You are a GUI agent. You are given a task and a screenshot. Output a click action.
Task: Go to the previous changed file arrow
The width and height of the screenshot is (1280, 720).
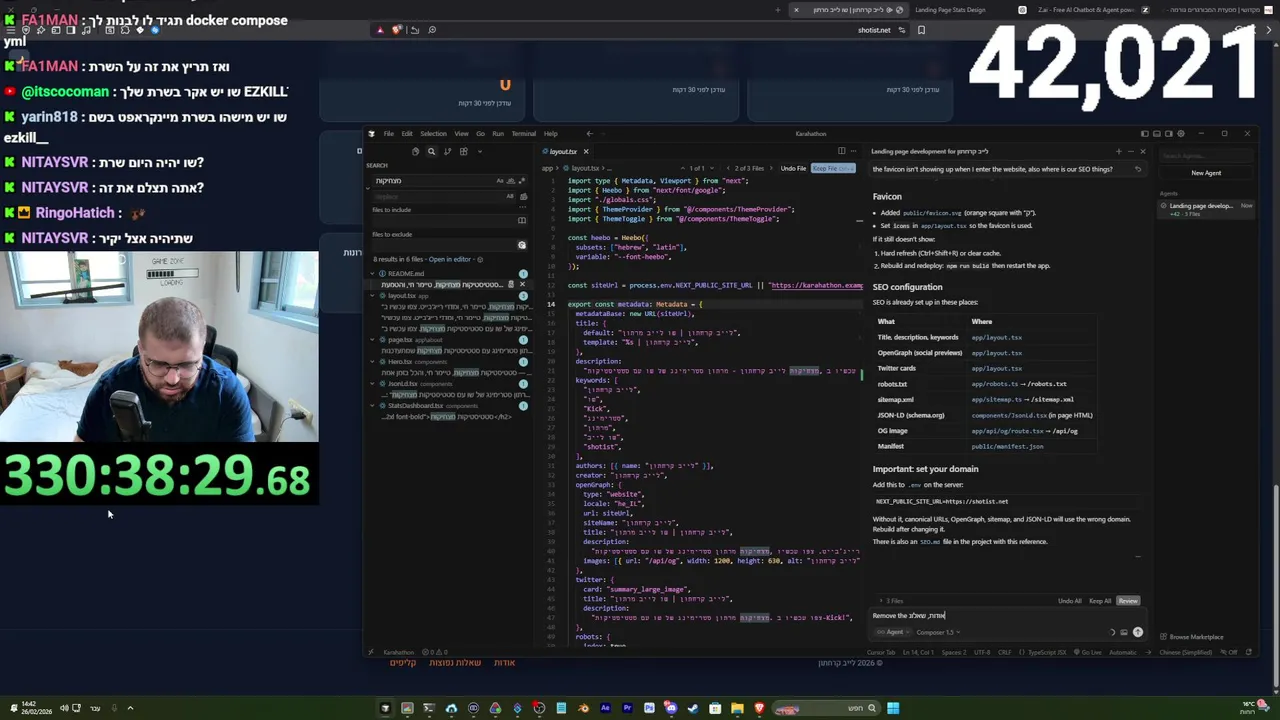click(728, 168)
